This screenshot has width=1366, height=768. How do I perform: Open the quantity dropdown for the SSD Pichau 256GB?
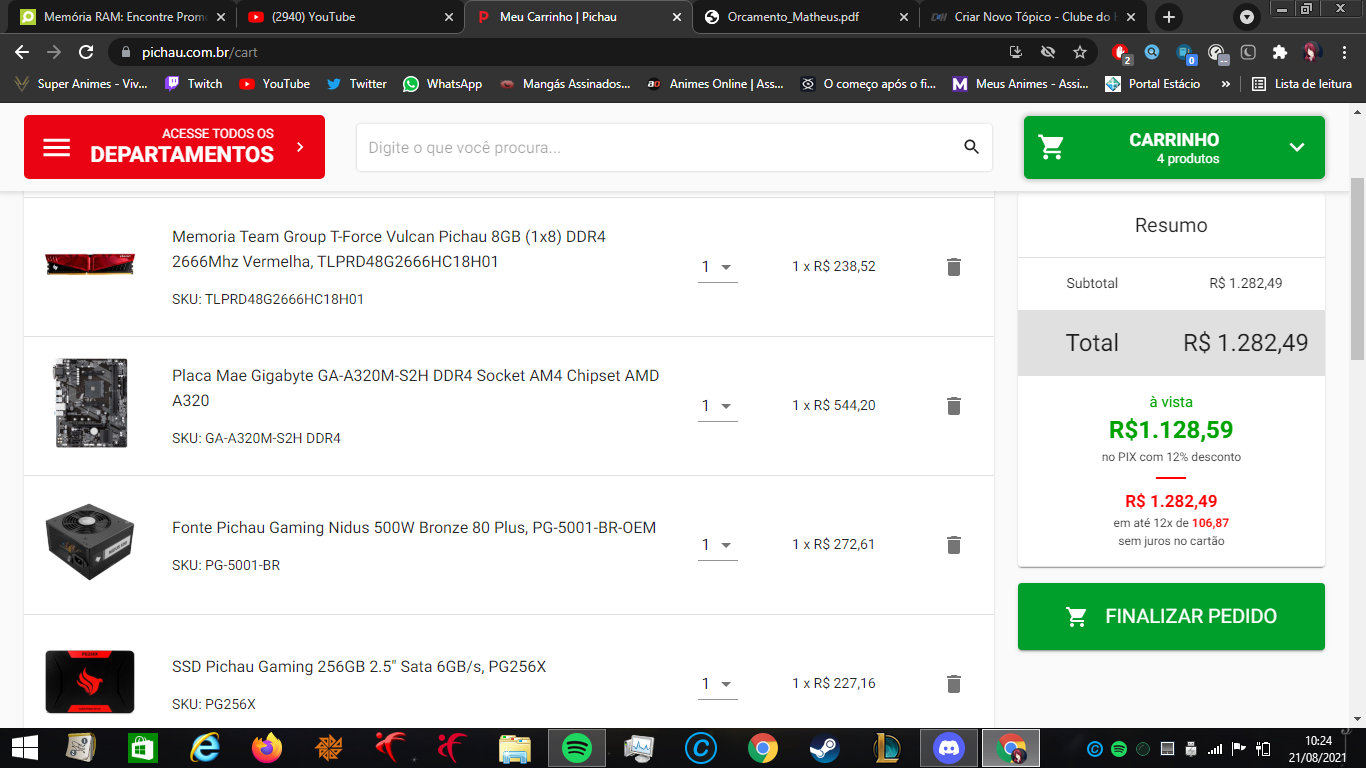(718, 684)
